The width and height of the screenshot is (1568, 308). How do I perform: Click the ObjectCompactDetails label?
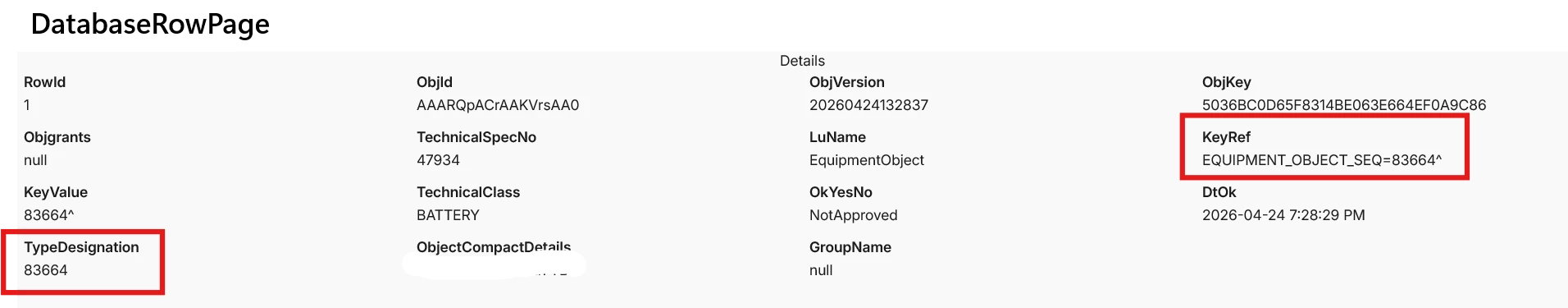coord(494,247)
